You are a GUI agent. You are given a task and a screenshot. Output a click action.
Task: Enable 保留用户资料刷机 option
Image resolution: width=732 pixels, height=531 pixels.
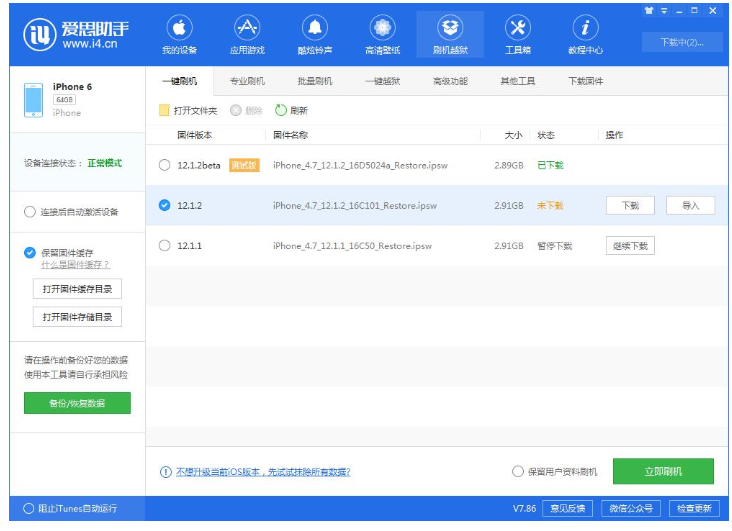[518, 471]
